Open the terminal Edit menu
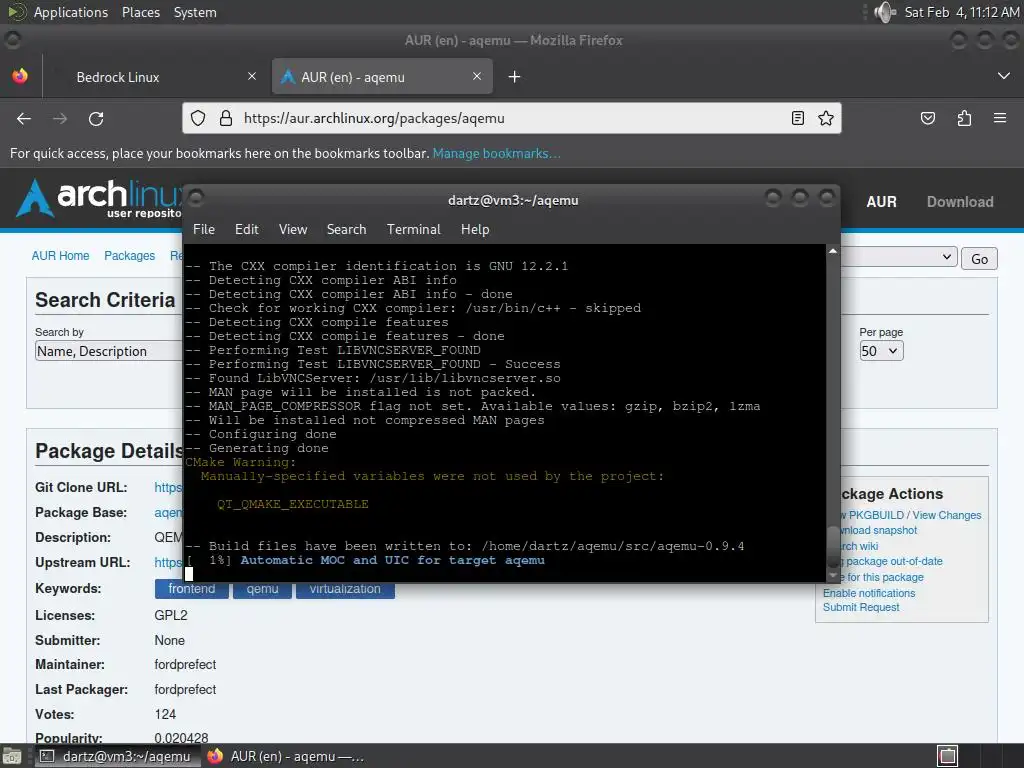Screen dimensions: 1024x768 (x=247, y=229)
